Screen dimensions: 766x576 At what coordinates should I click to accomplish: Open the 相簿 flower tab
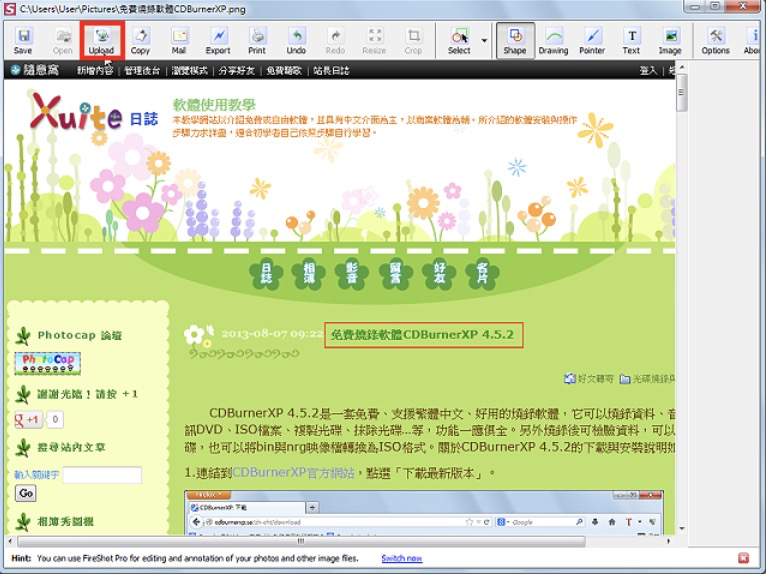pyautogui.click(x=309, y=274)
